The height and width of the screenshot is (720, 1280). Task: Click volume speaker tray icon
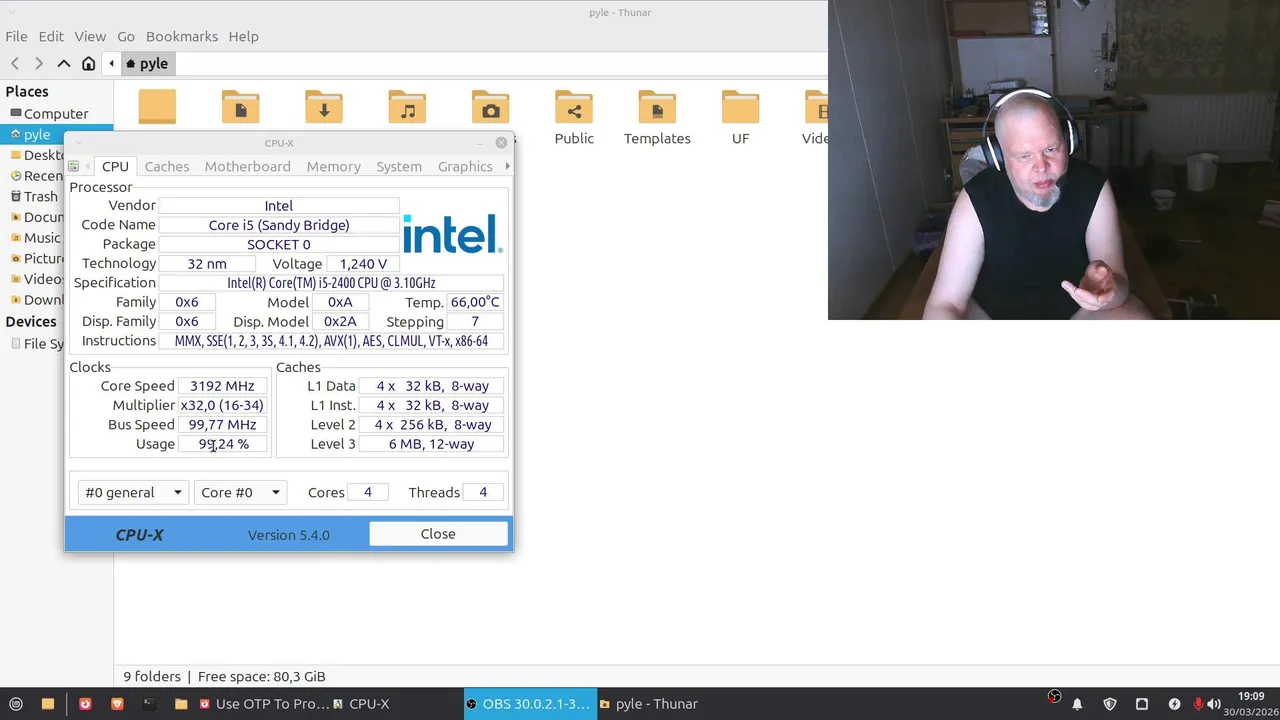1214,704
